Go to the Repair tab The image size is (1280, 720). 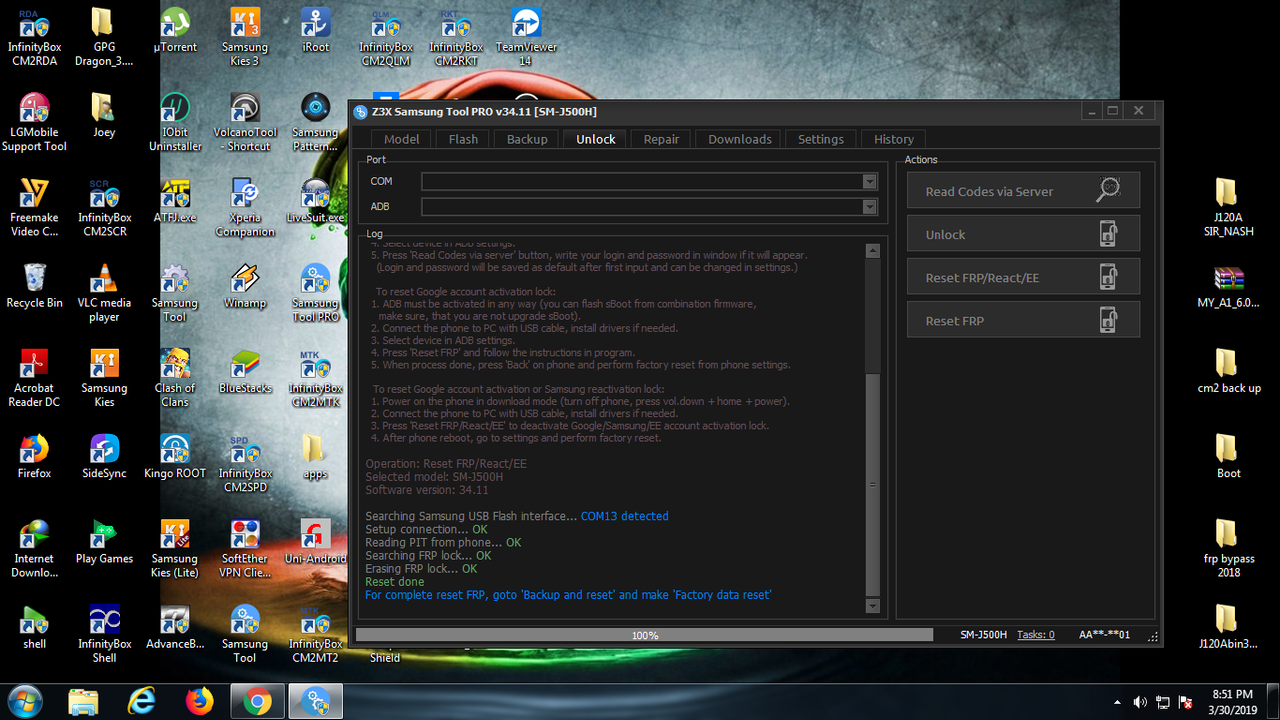(x=661, y=139)
